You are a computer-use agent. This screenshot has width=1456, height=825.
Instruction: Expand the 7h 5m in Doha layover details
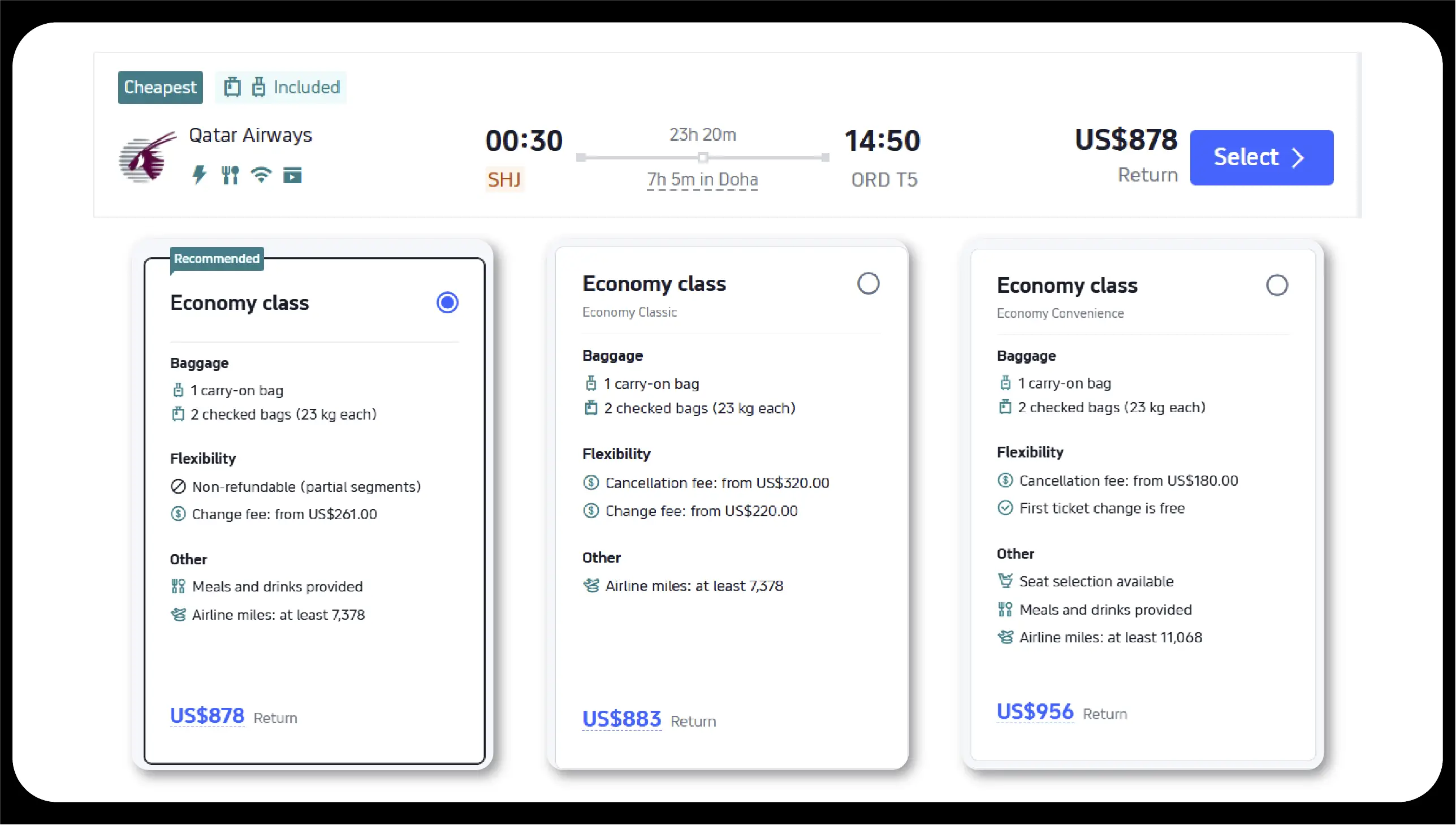click(702, 180)
